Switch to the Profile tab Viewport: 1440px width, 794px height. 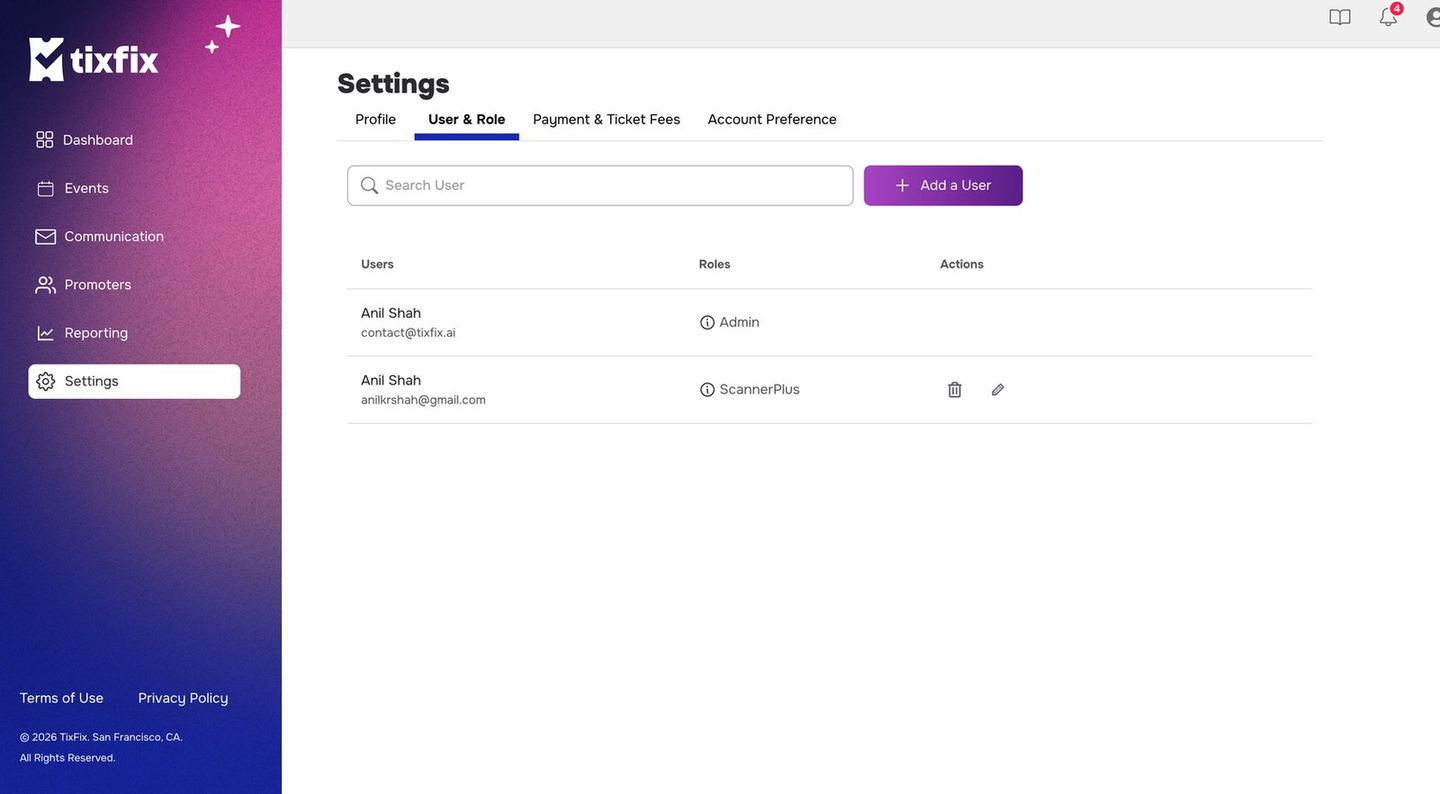tap(376, 119)
